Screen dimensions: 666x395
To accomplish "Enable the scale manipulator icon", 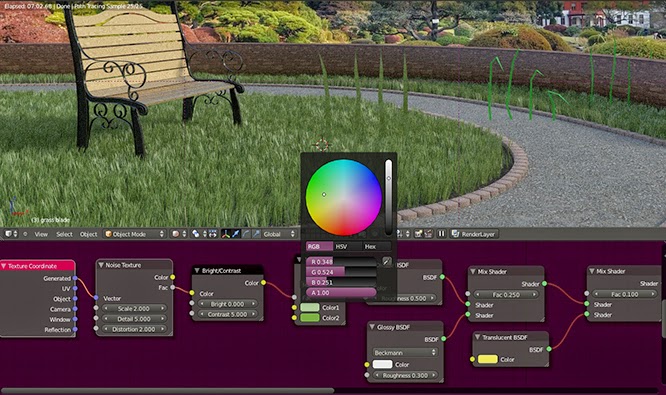I will (x=256, y=234).
